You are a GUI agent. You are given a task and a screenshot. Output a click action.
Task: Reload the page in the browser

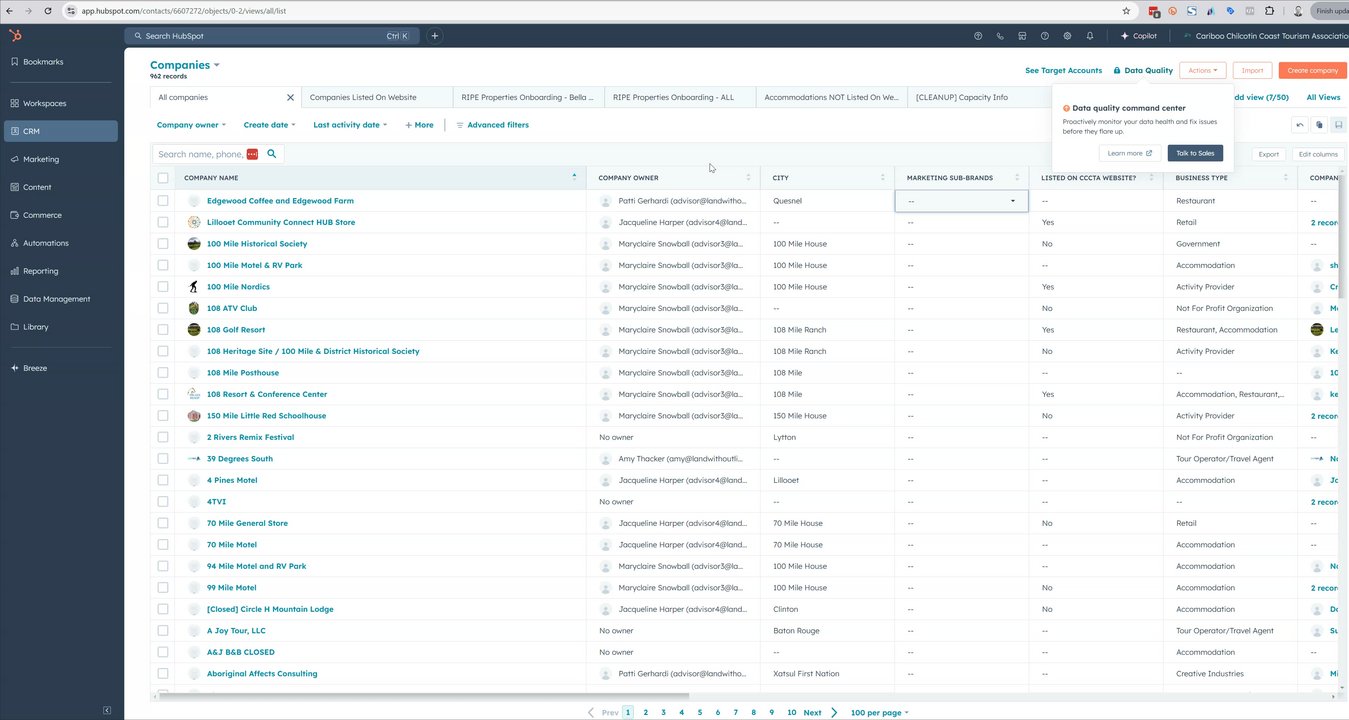pyautogui.click(x=46, y=11)
